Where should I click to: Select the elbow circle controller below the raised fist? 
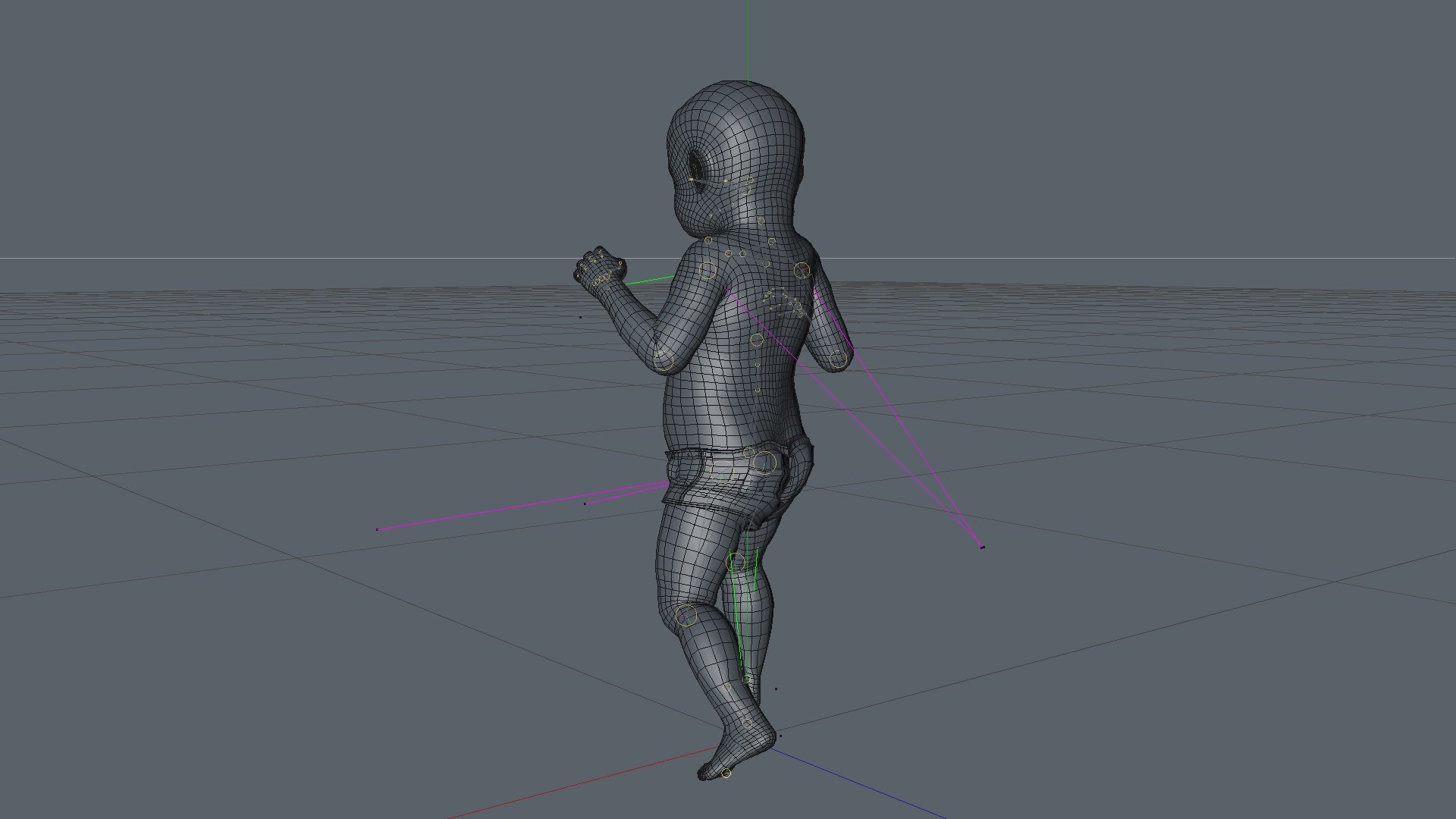click(664, 359)
